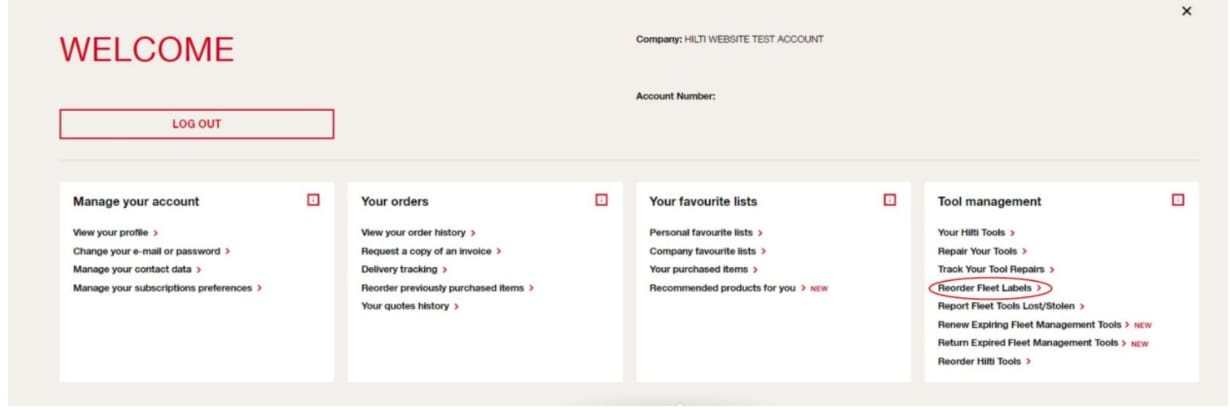Click the info icon in Your orders card
This screenshot has width=1230, height=412.
point(601,200)
